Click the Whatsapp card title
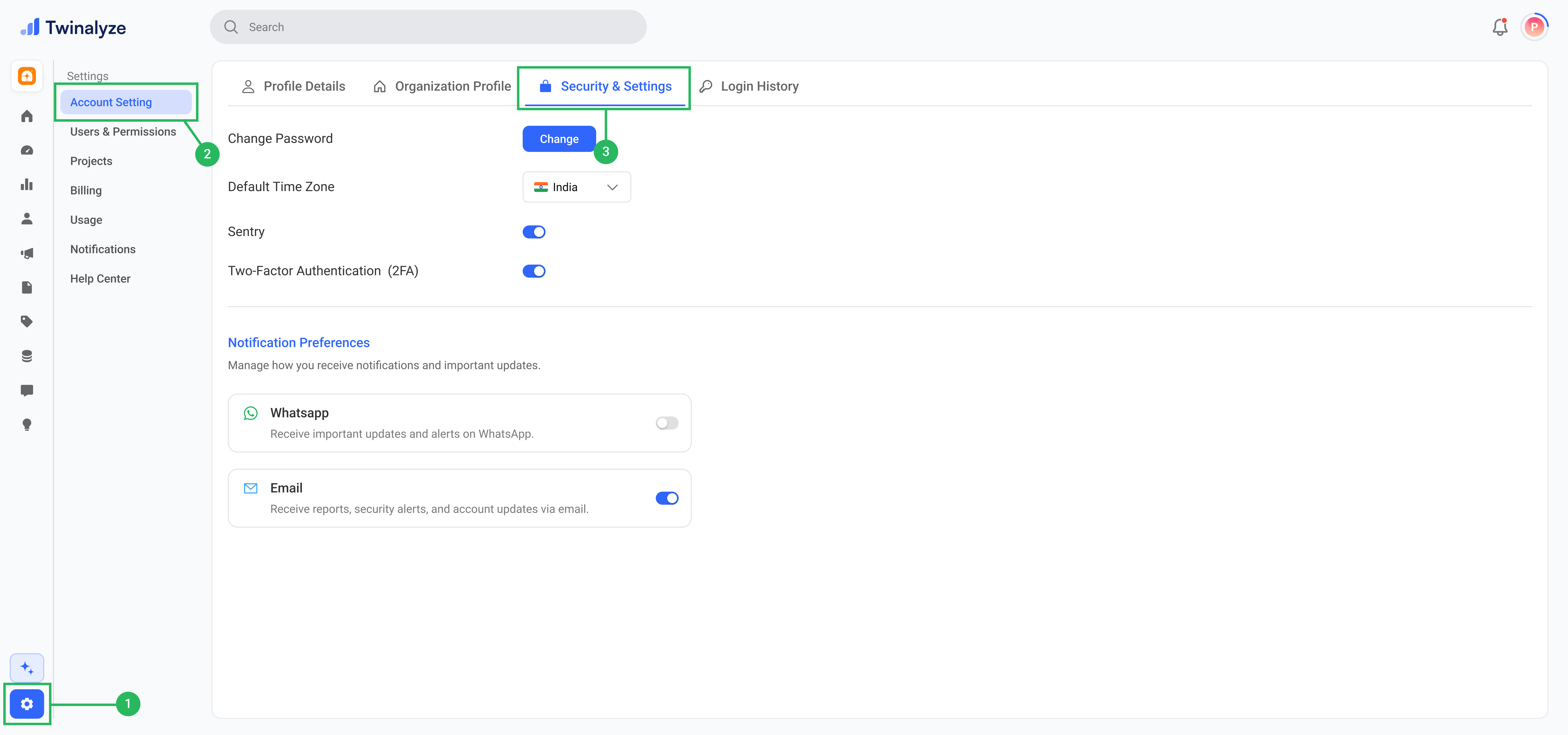 click(x=300, y=413)
